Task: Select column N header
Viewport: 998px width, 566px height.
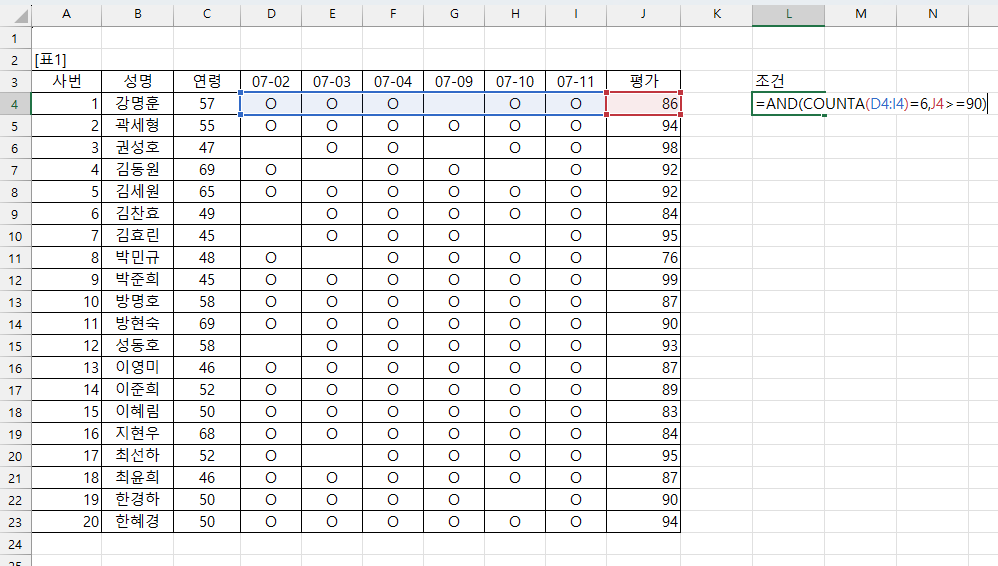Action: 932,13
